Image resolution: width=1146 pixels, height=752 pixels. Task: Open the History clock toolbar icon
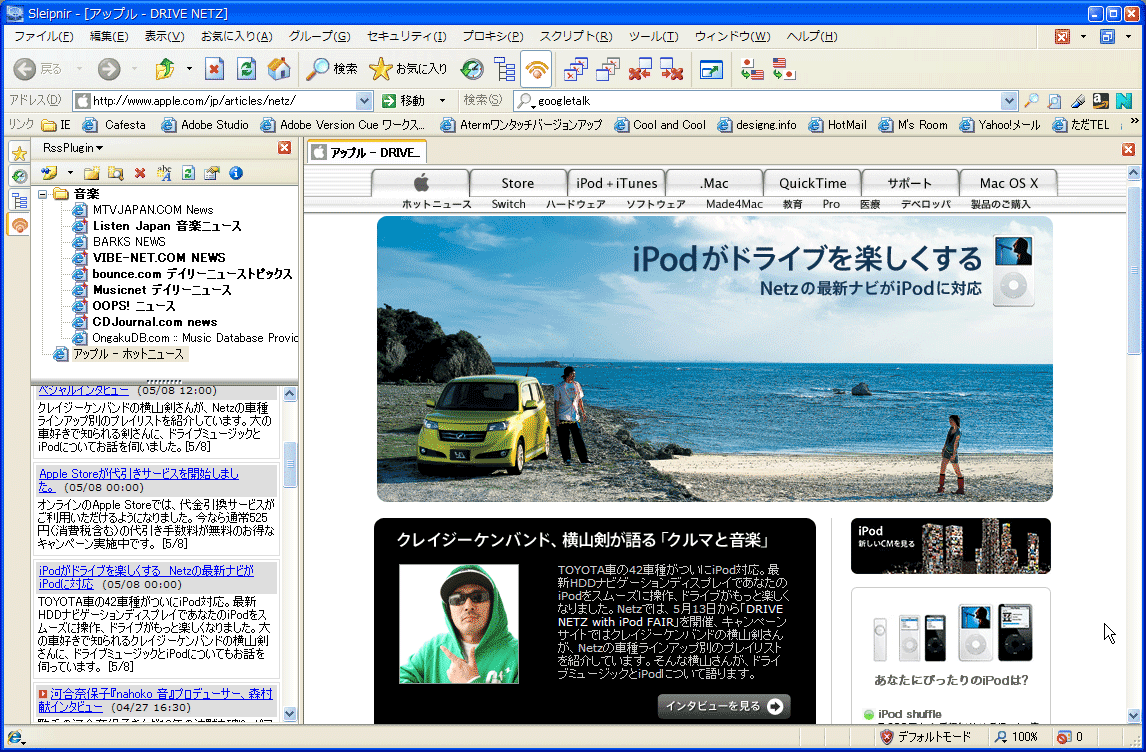472,69
